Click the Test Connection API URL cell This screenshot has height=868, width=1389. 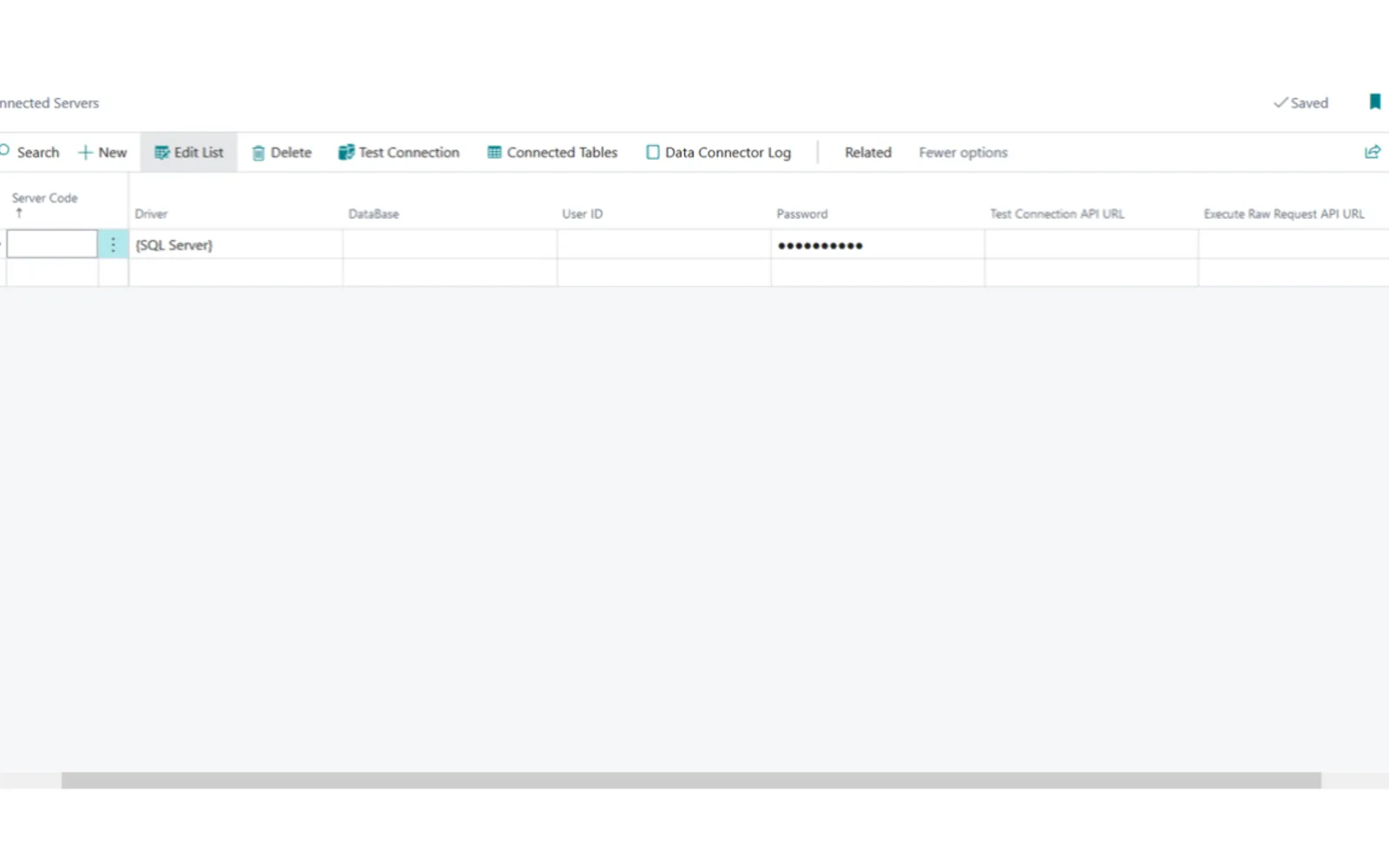pyautogui.click(x=1091, y=245)
